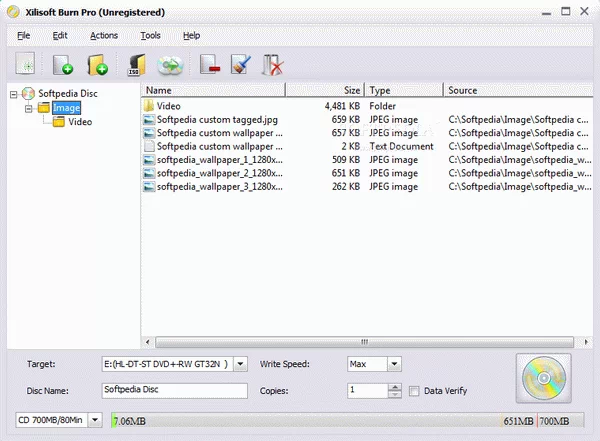This screenshot has height=441, width=600.
Task: Select the 657 KB Softpedia custom wallpaper row
Action: pos(367,133)
